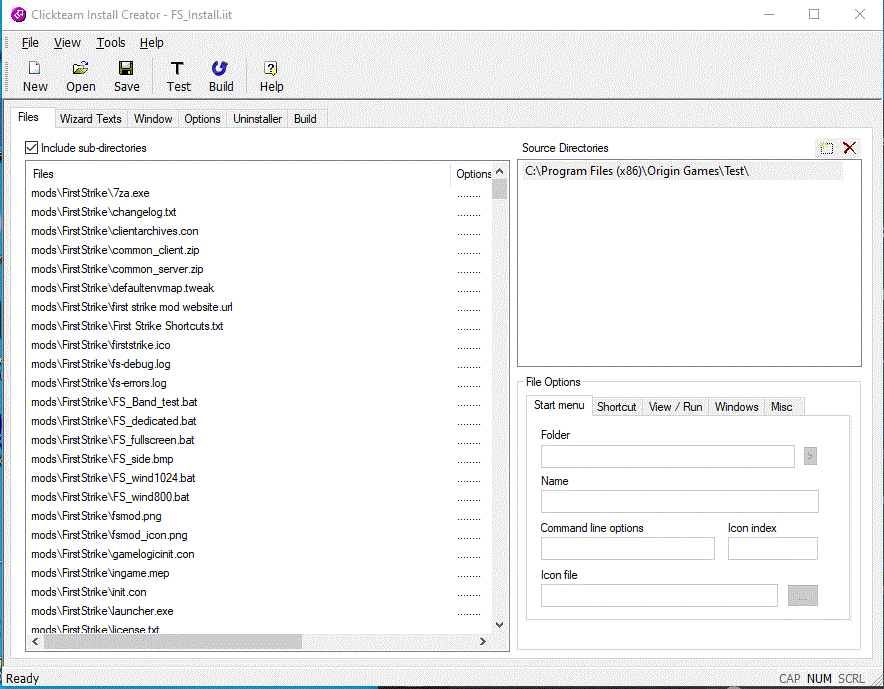Add a new source directory icon
The width and height of the screenshot is (884, 689).
coord(826,148)
